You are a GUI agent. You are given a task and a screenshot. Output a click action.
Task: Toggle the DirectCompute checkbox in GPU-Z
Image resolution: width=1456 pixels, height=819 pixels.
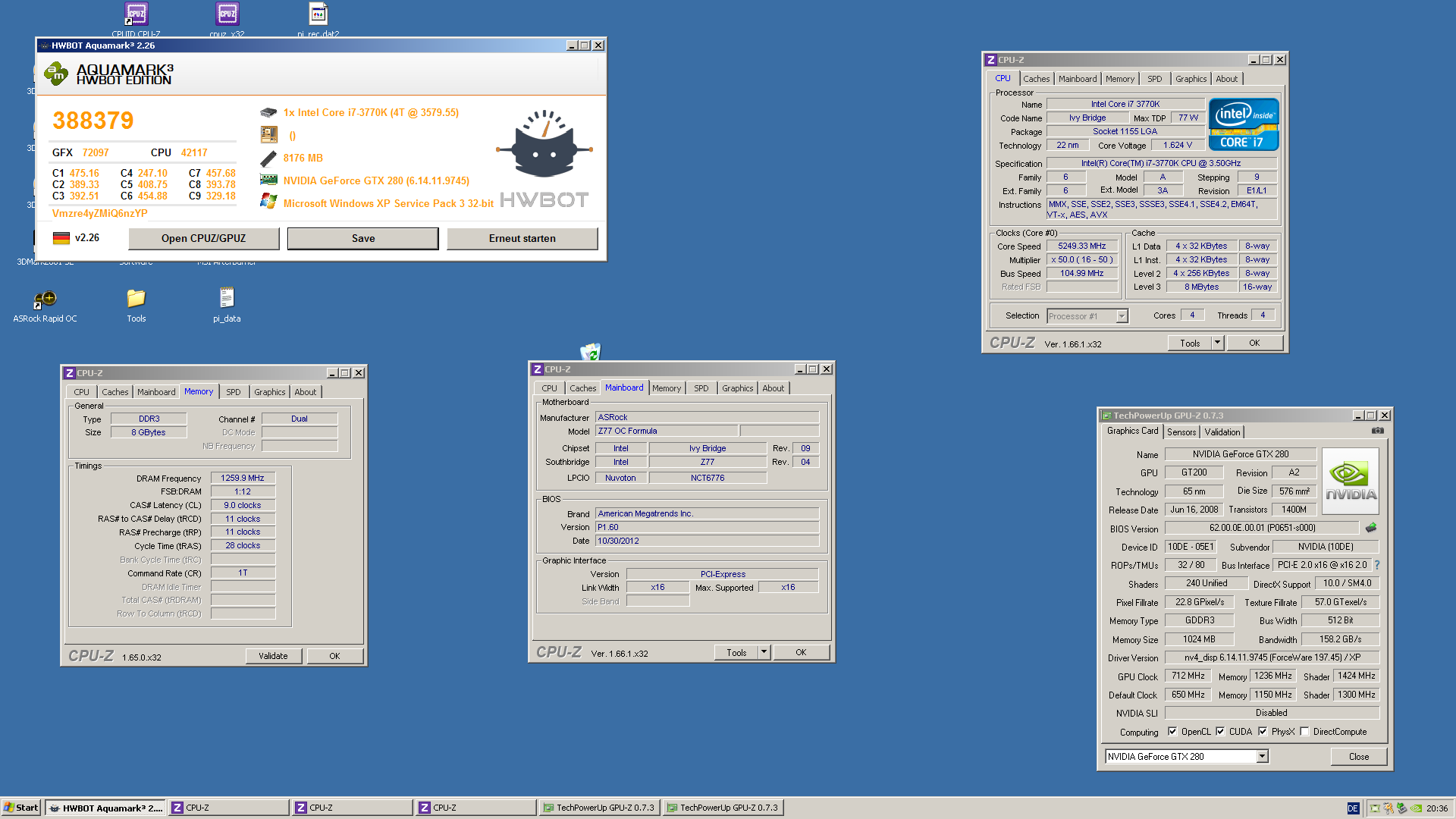point(1304,732)
